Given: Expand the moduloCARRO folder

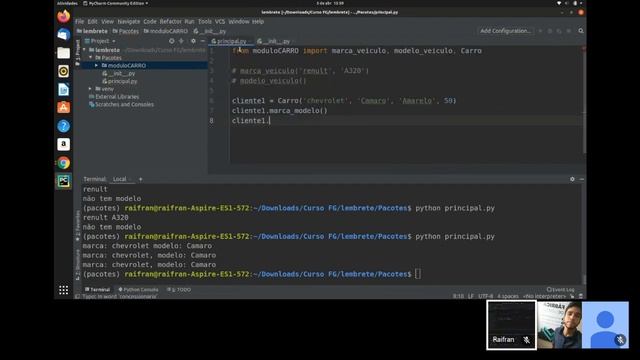Looking at the screenshot, I should (96, 65).
